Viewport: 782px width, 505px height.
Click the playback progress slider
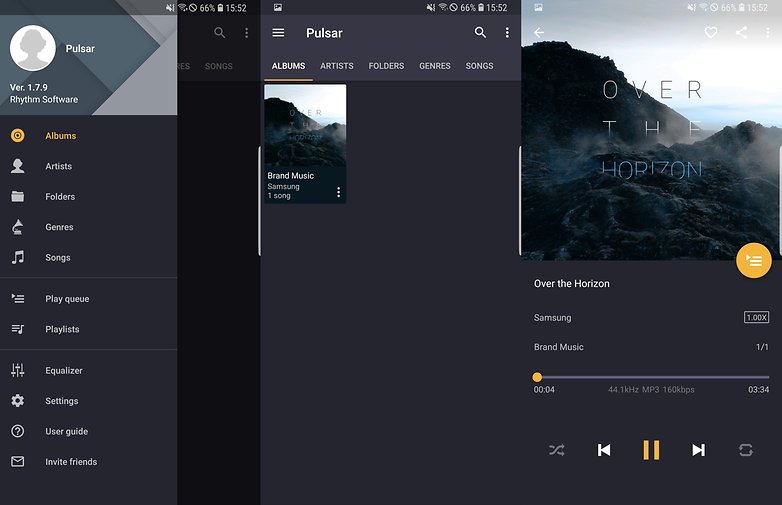coord(651,377)
